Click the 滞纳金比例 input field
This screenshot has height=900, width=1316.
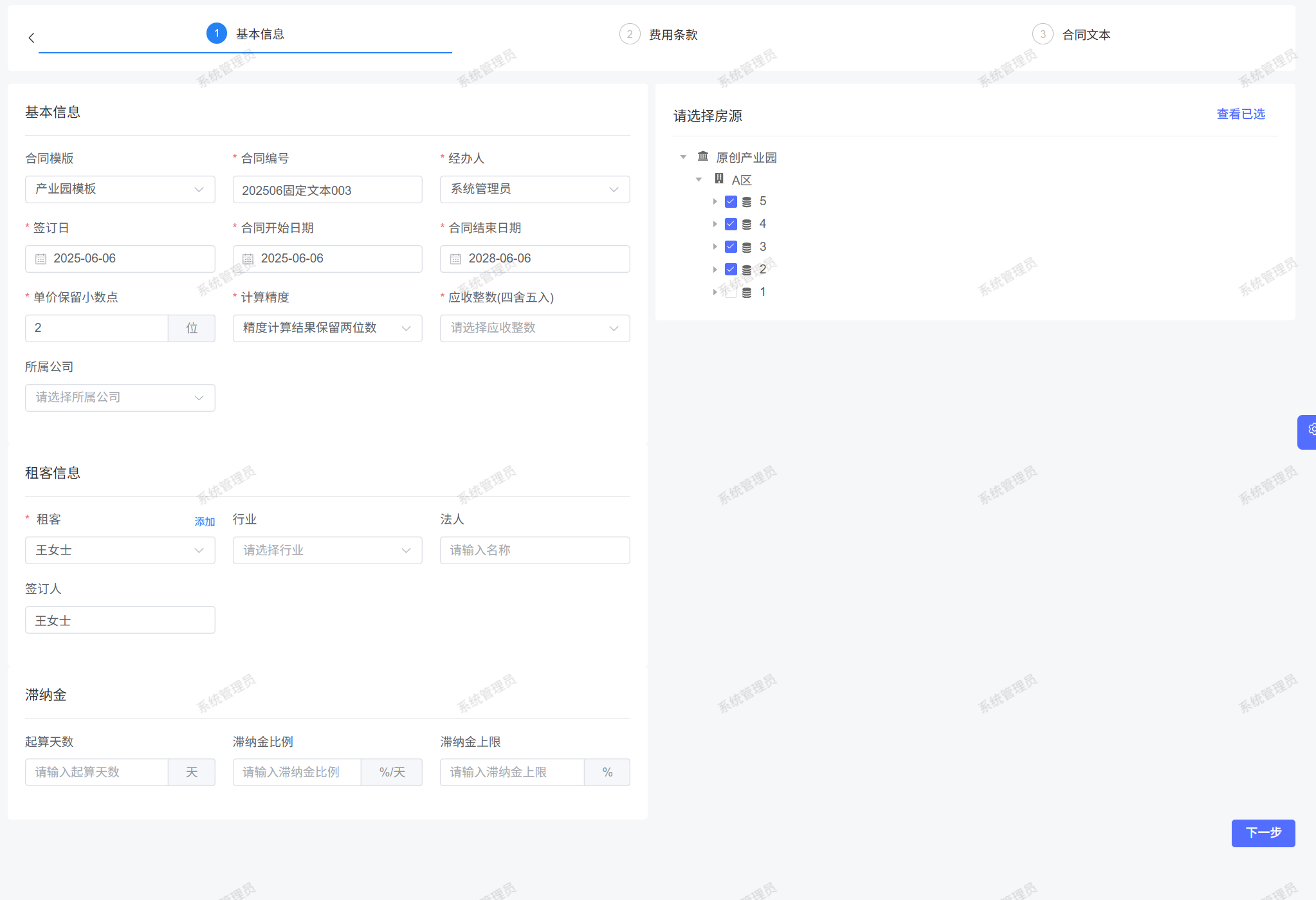(x=297, y=772)
